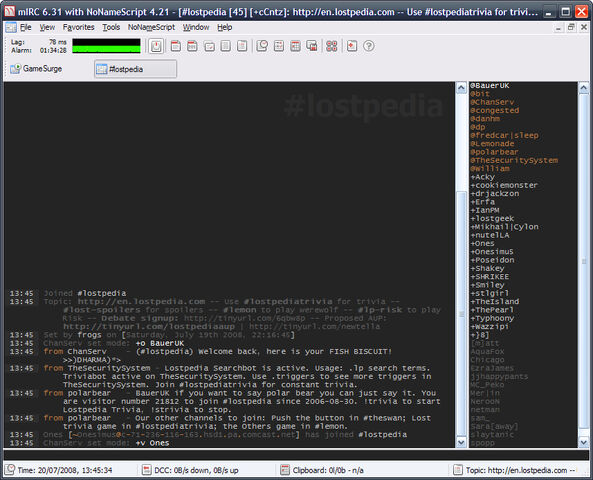
Task: Click the "+o BauerUK" mode line in chat
Action: tap(160, 343)
